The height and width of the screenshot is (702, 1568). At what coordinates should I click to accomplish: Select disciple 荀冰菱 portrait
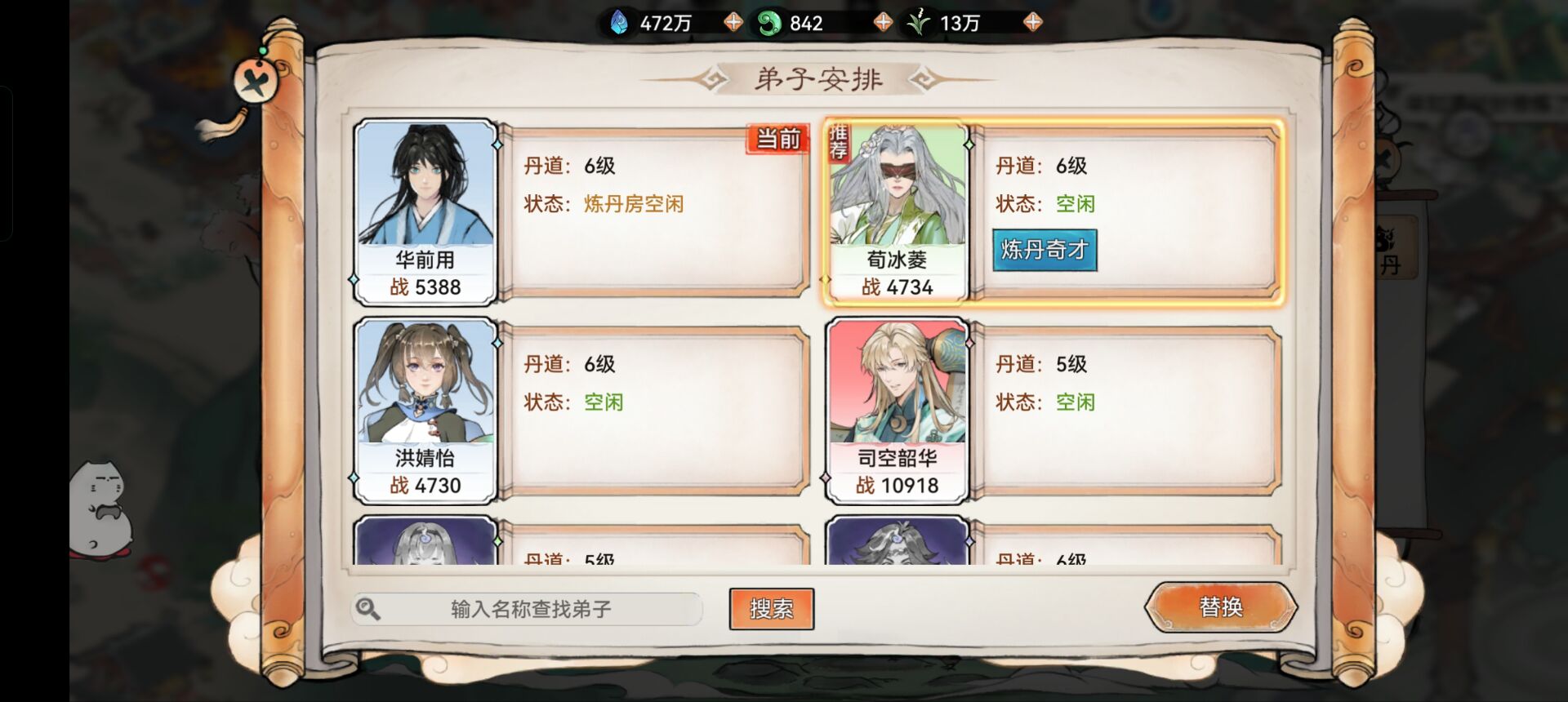pyautogui.click(x=897, y=212)
